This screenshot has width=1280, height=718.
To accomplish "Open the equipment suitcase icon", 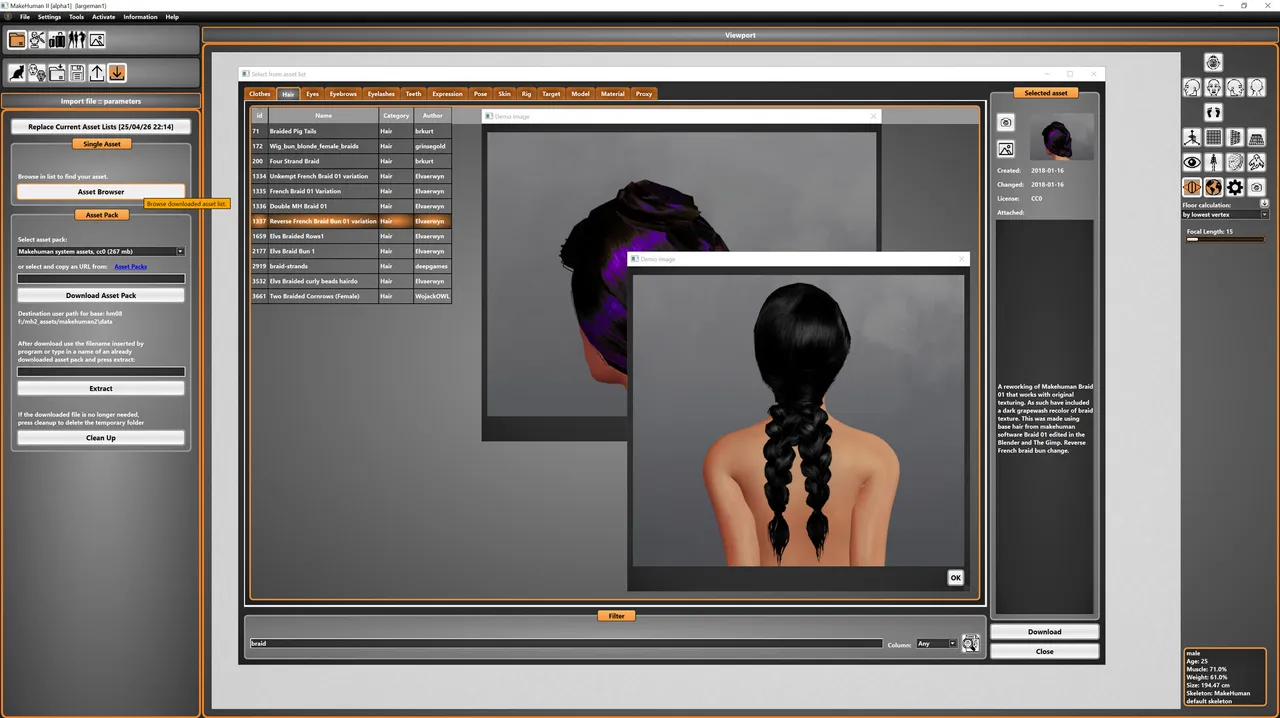I will 57,40.
